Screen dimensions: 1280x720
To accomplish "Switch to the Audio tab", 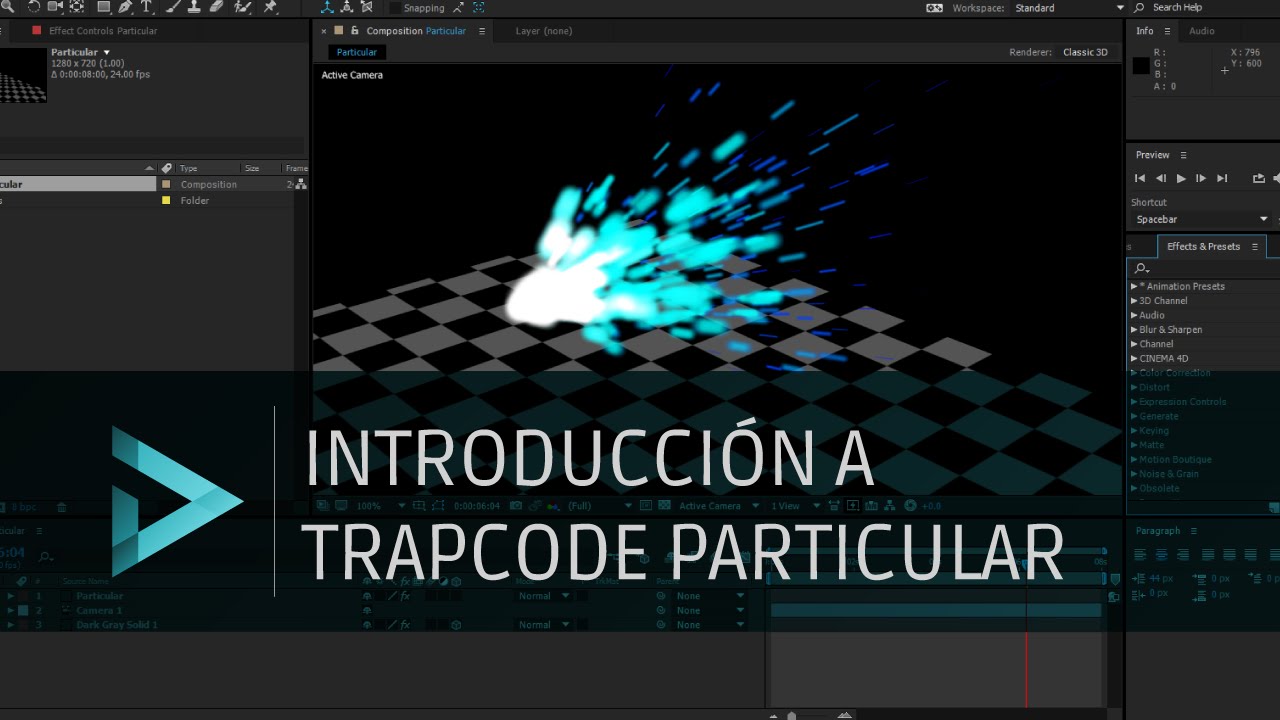I will 1202,31.
